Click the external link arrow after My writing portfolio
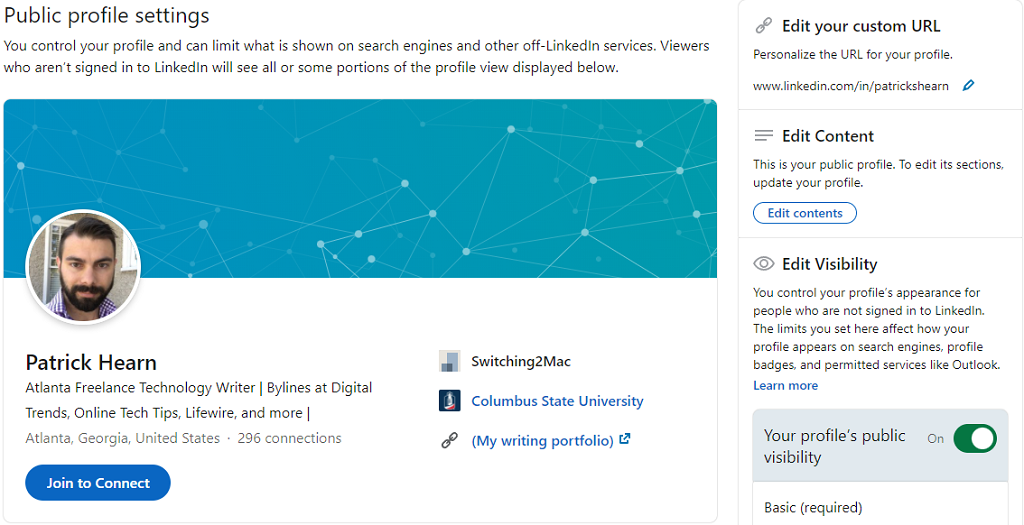Screen dimensions: 1024x525 coord(625,439)
